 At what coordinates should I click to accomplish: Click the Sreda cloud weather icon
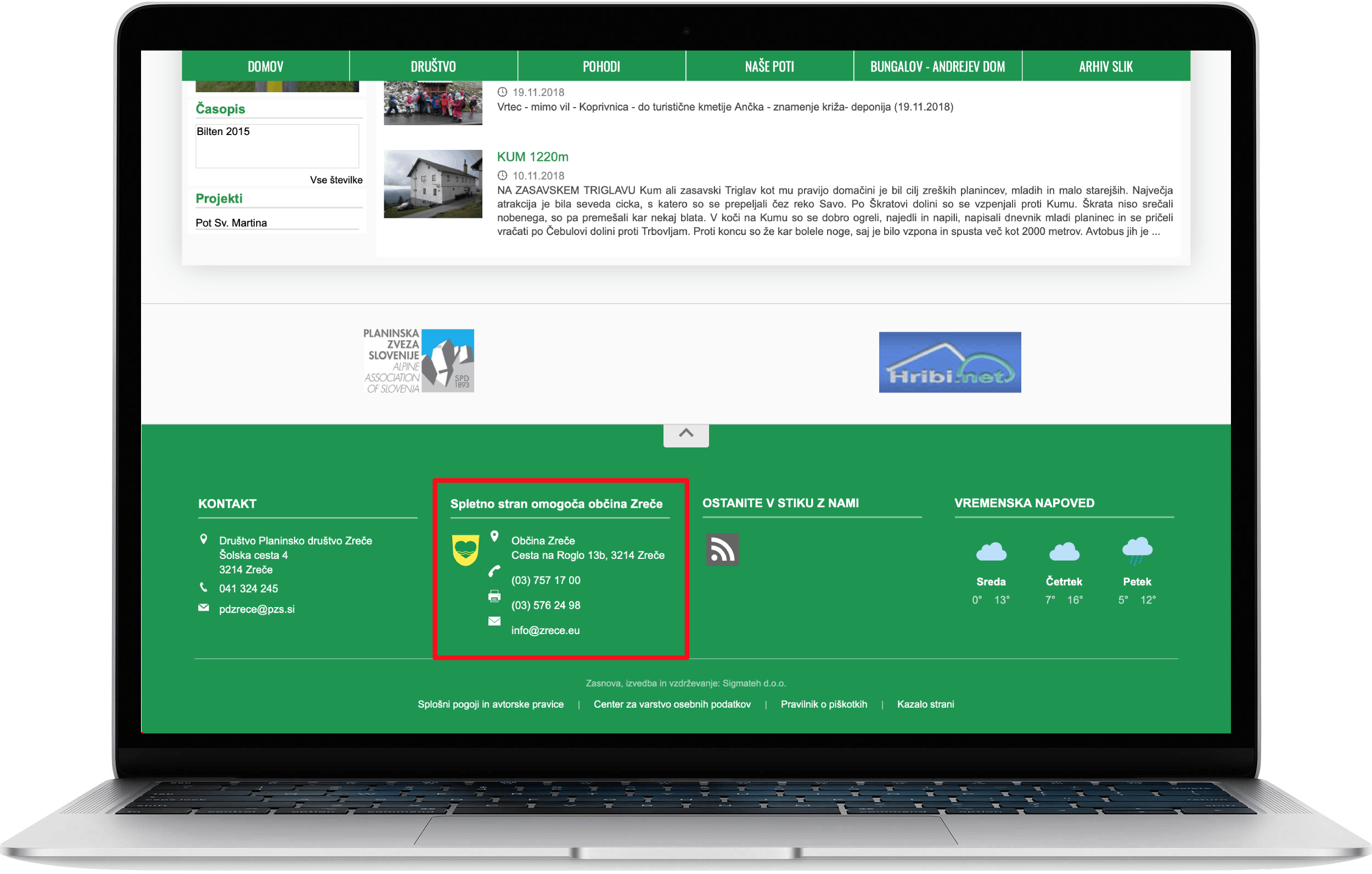pos(990,552)
